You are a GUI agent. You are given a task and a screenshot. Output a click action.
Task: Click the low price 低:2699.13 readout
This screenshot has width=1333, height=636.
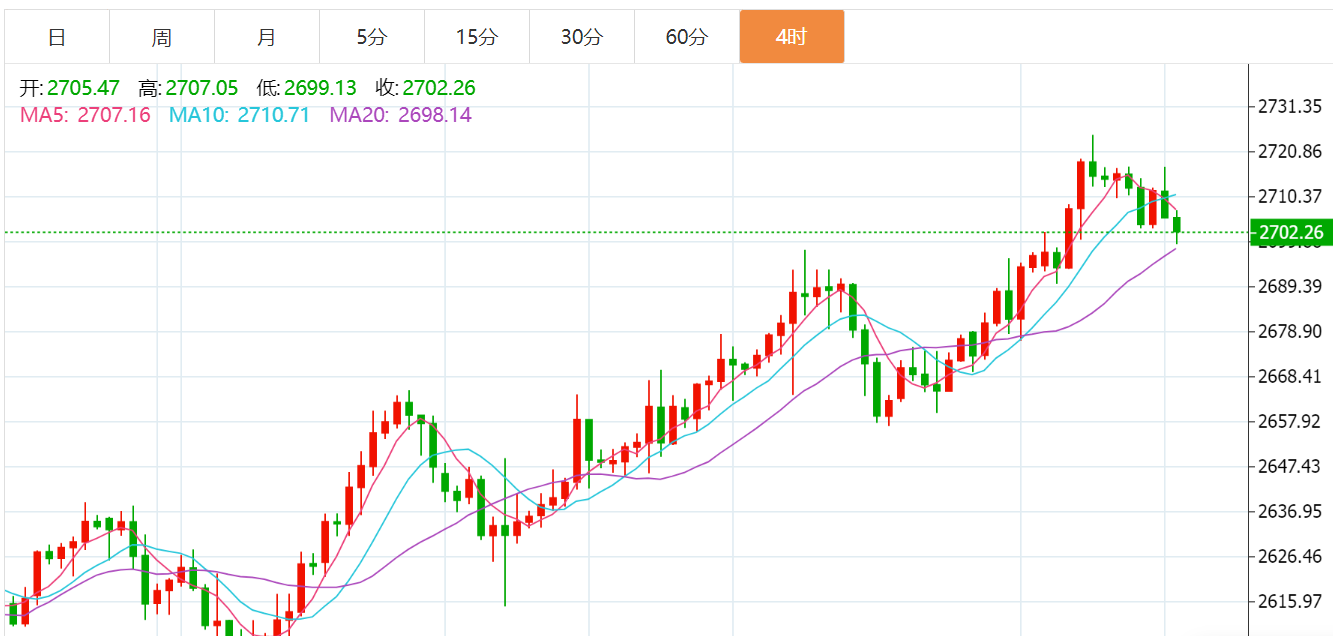pyautogui.click(x=309, y=88)
